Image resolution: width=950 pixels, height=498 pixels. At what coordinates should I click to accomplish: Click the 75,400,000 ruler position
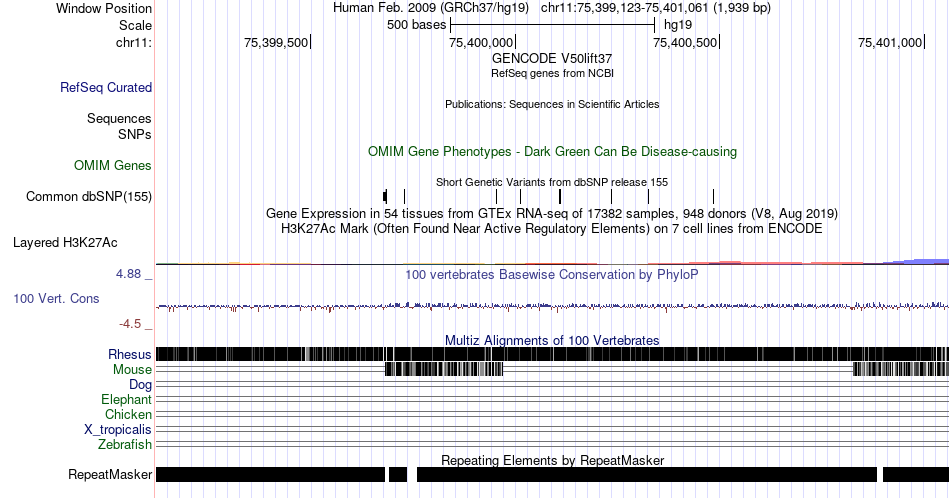pos(481,42)
